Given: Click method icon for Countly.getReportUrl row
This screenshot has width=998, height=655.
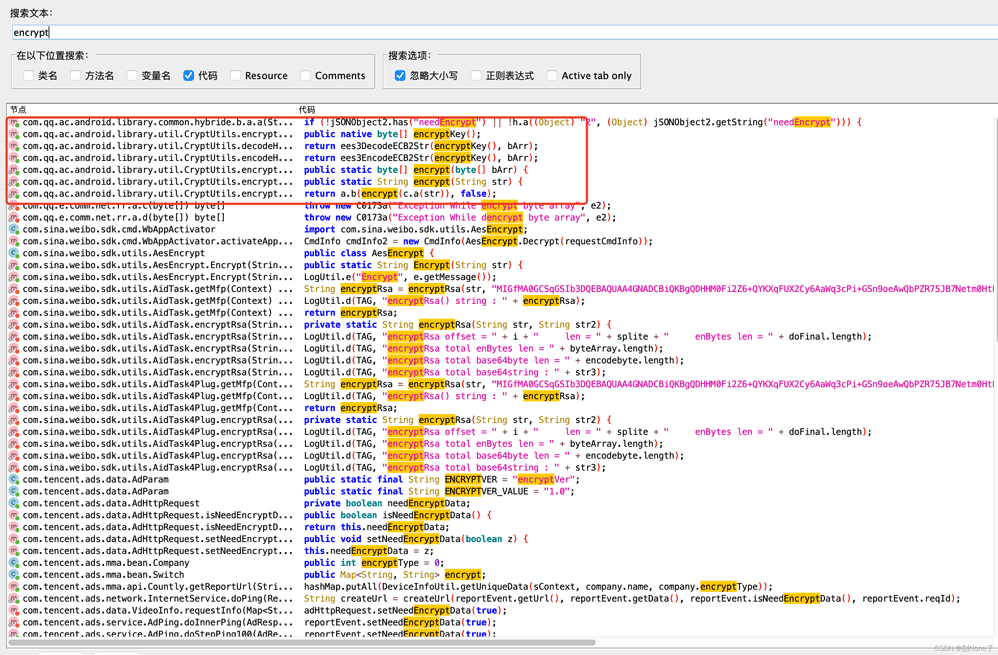Looking at the screenshot, I should [14, 587].
